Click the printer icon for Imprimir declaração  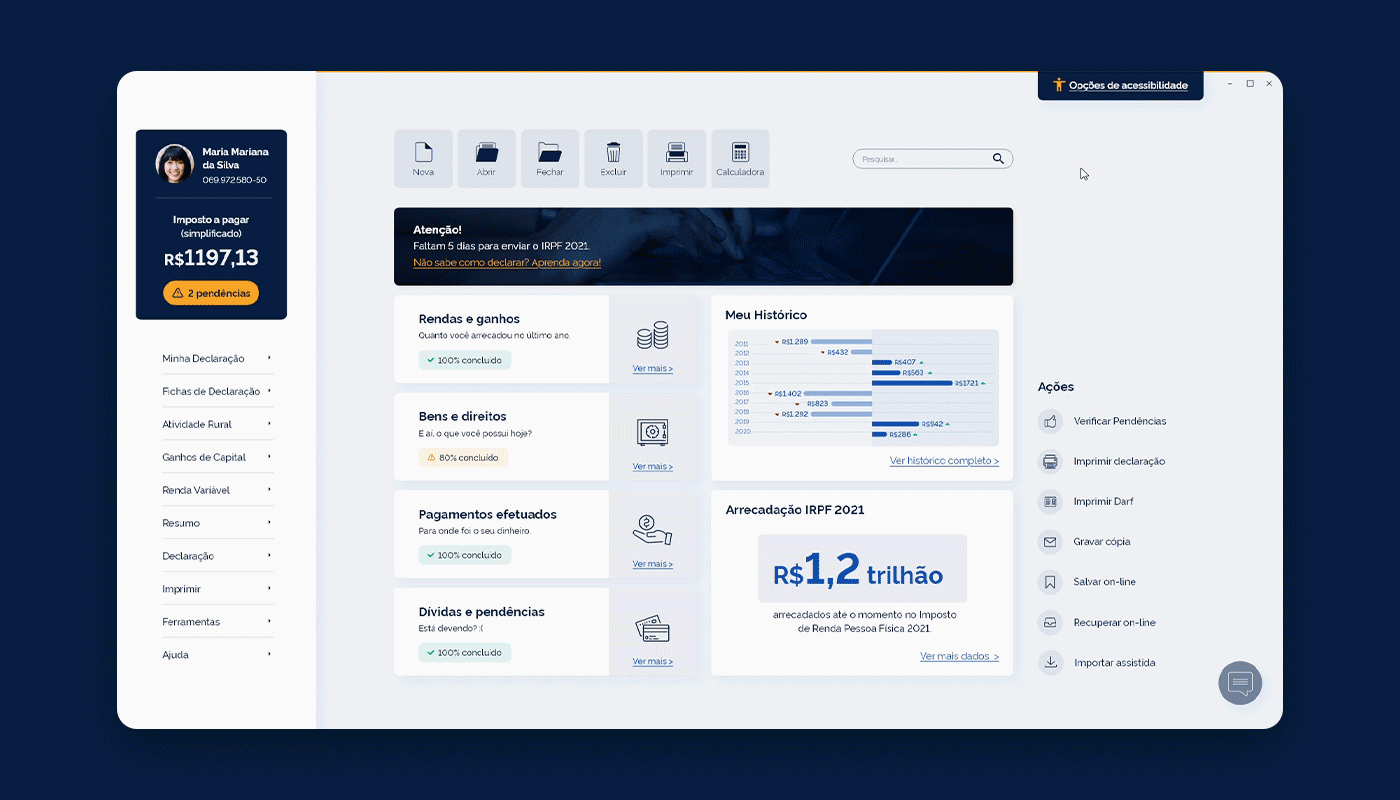(1050, 461)
